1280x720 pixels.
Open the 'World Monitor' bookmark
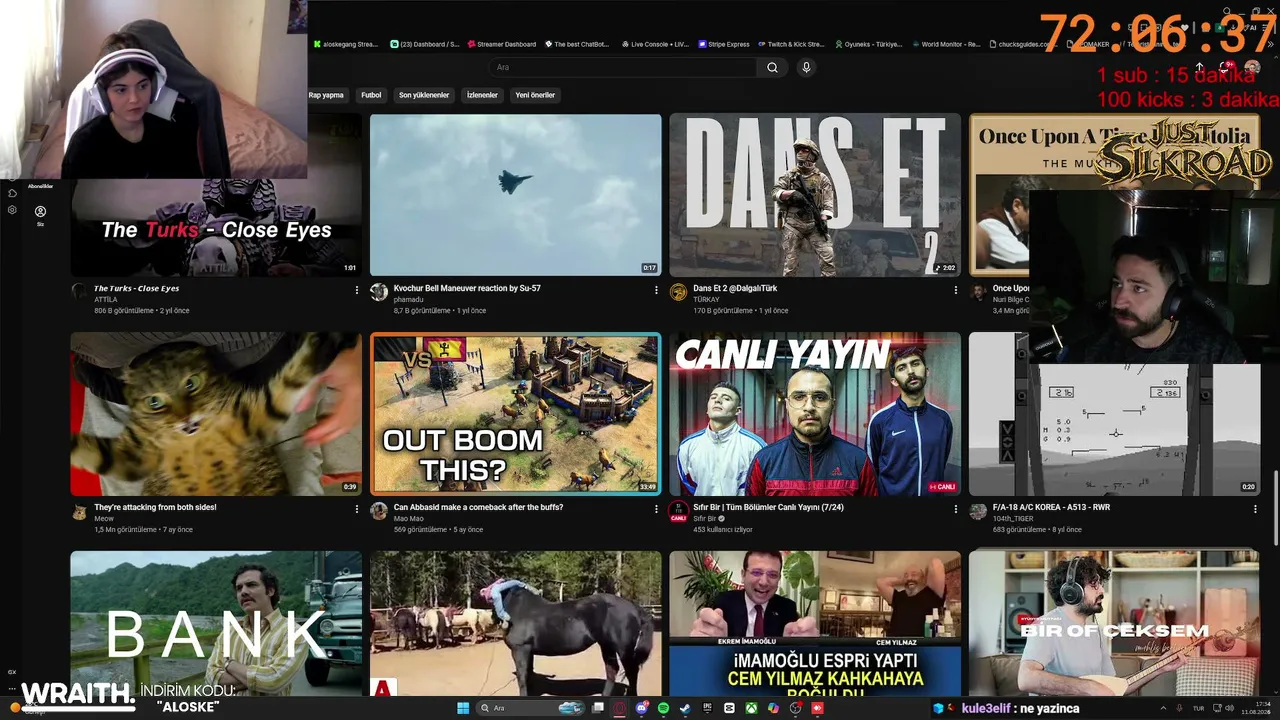946,44
